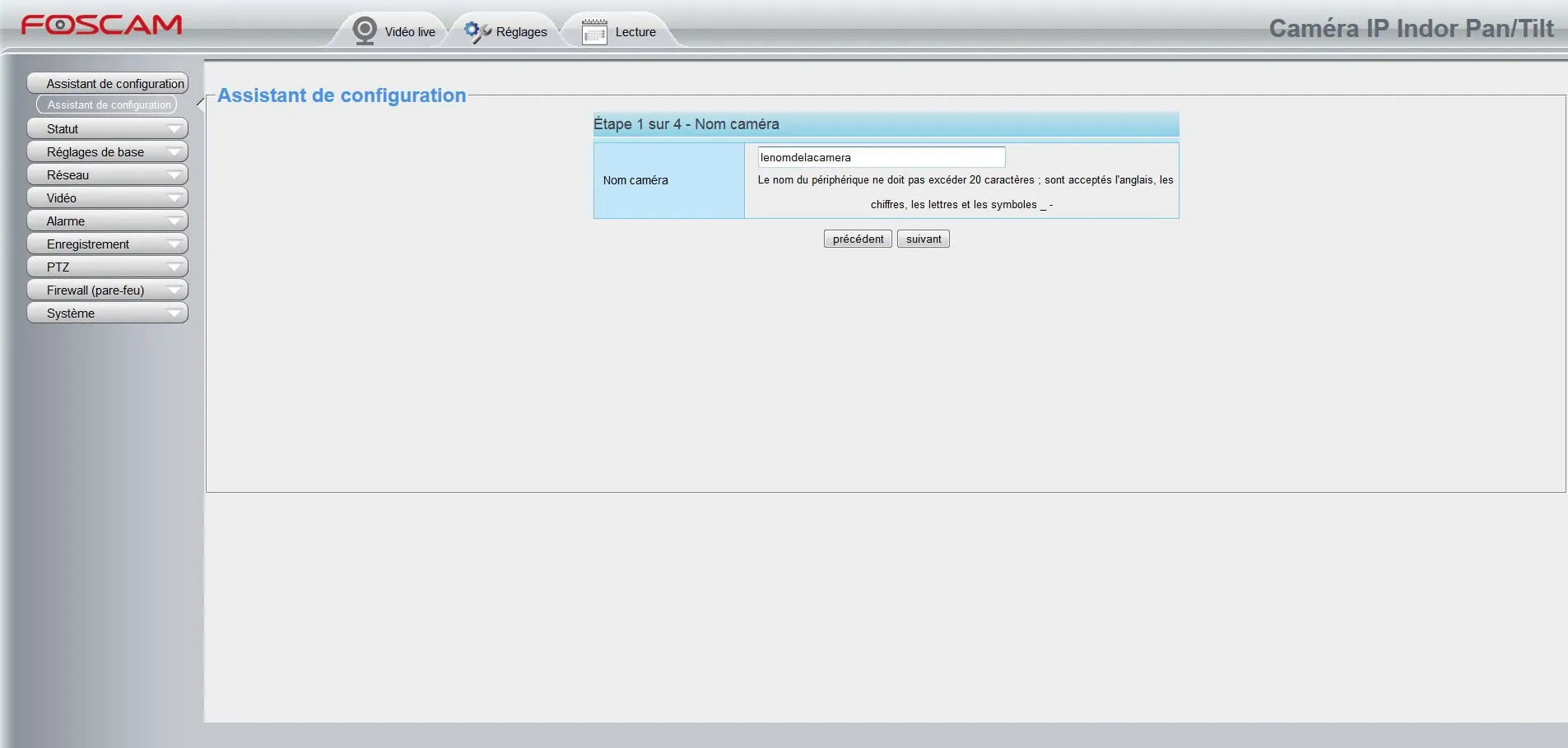The width and height of the screenshot is (1568, 748).
Task: Open the Firewall (pare-feu) section
Action: [x=107, y=290]
